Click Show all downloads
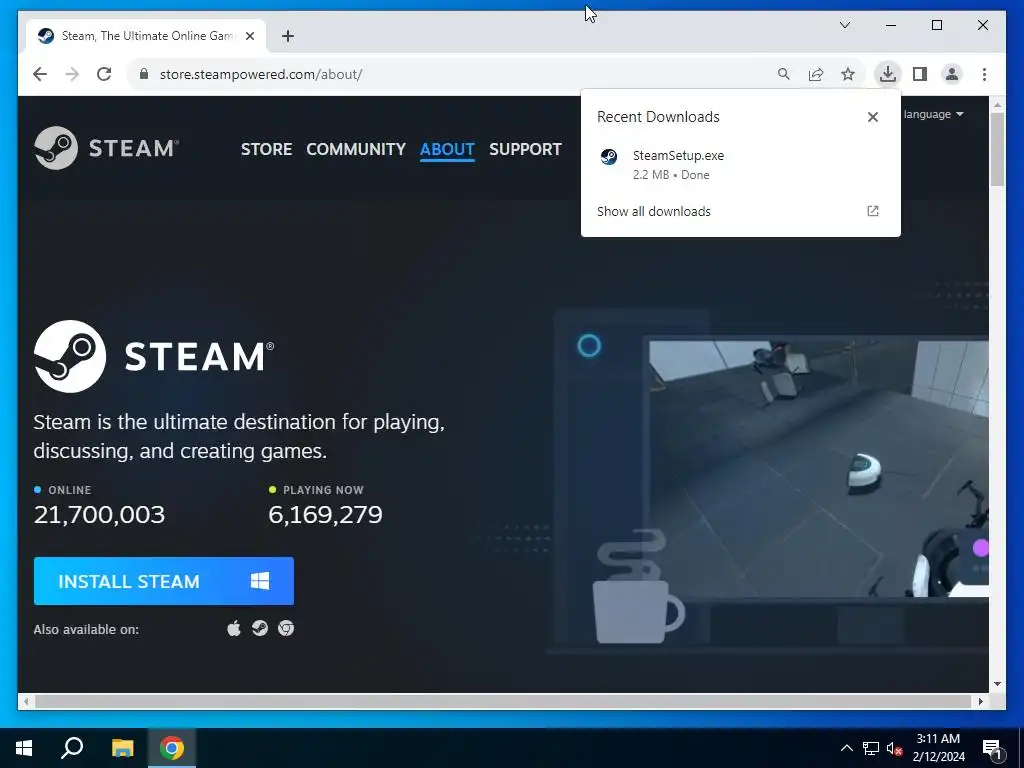1024x768 pixels. pyautogui.click(x=654, y=212)
